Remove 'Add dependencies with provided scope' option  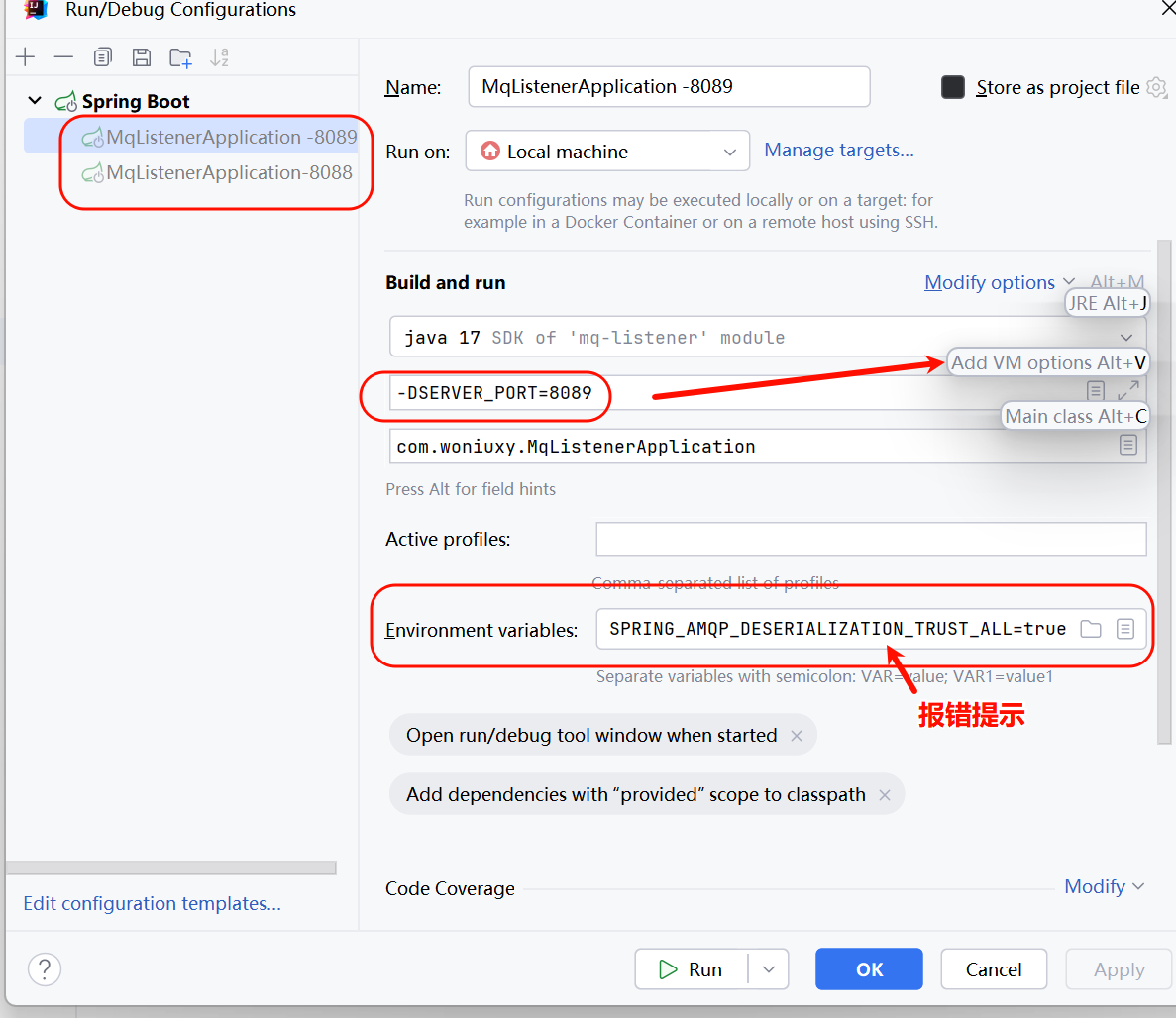click(885, 795)
